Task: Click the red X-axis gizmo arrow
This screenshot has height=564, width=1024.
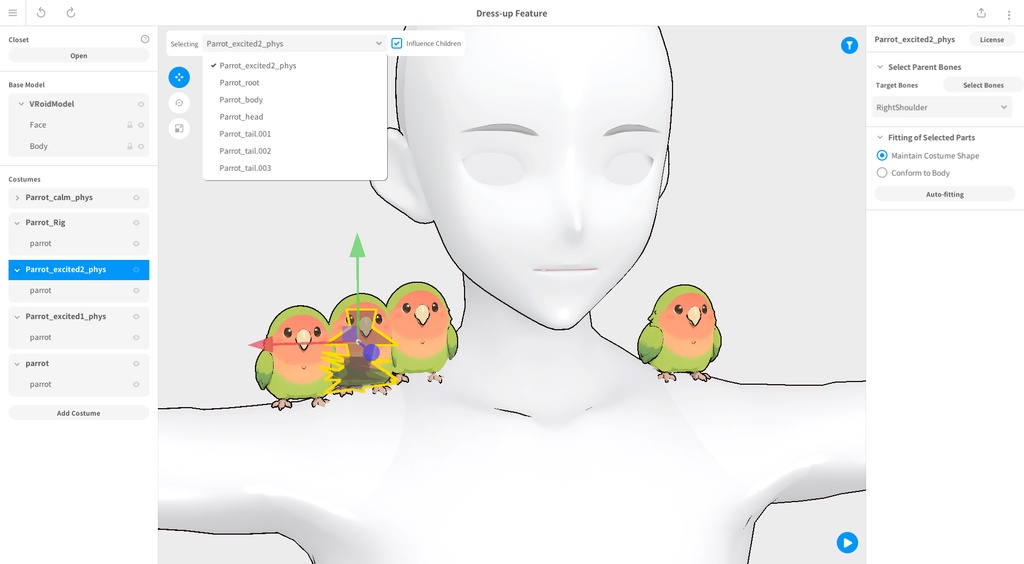Action: click(260, 345)
